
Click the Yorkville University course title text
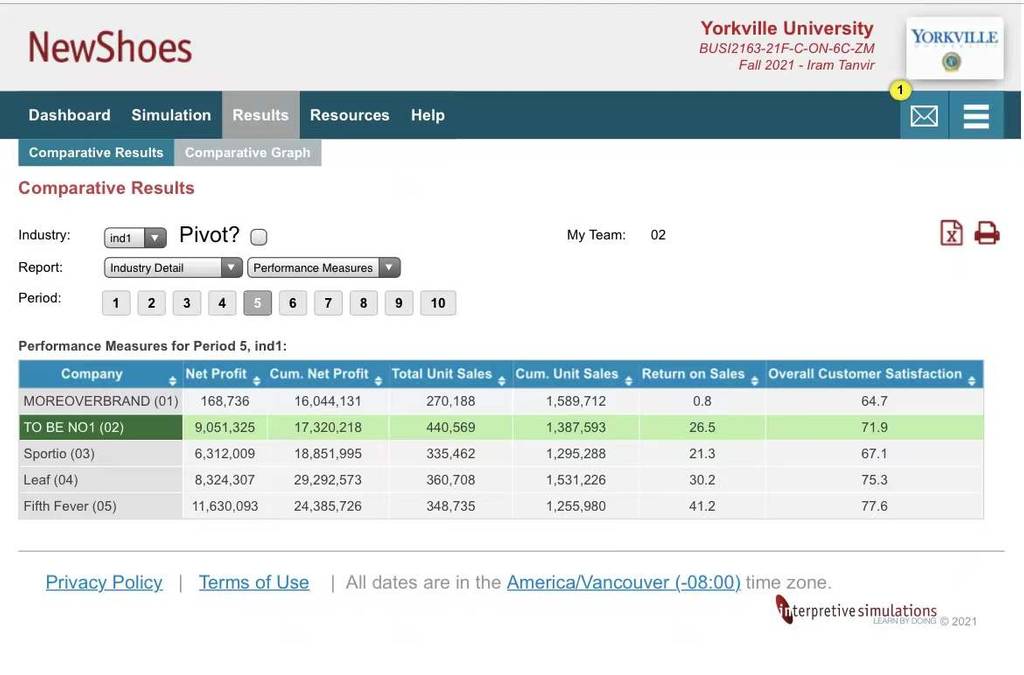787,28
